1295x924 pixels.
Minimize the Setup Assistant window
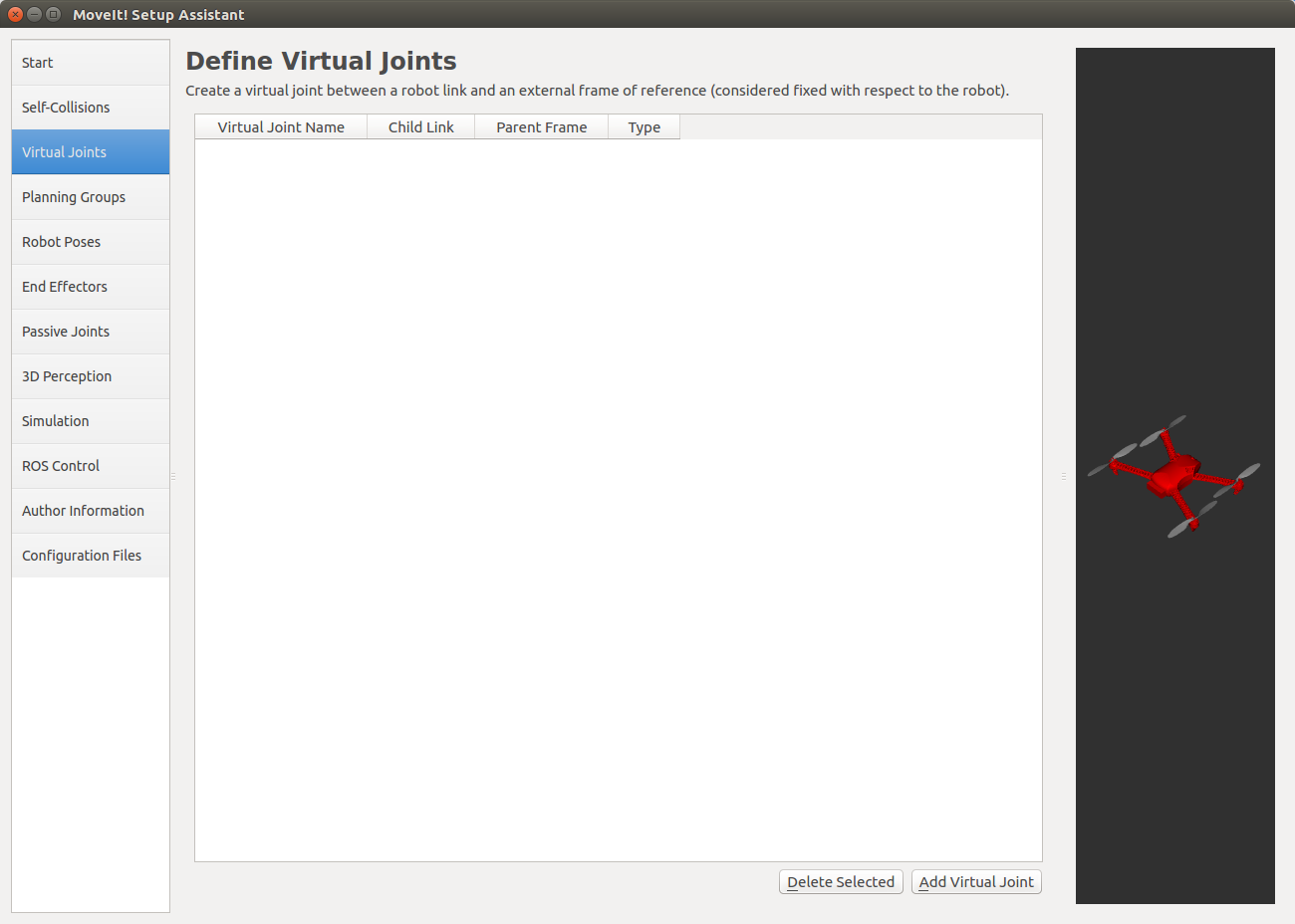[34, 14]
